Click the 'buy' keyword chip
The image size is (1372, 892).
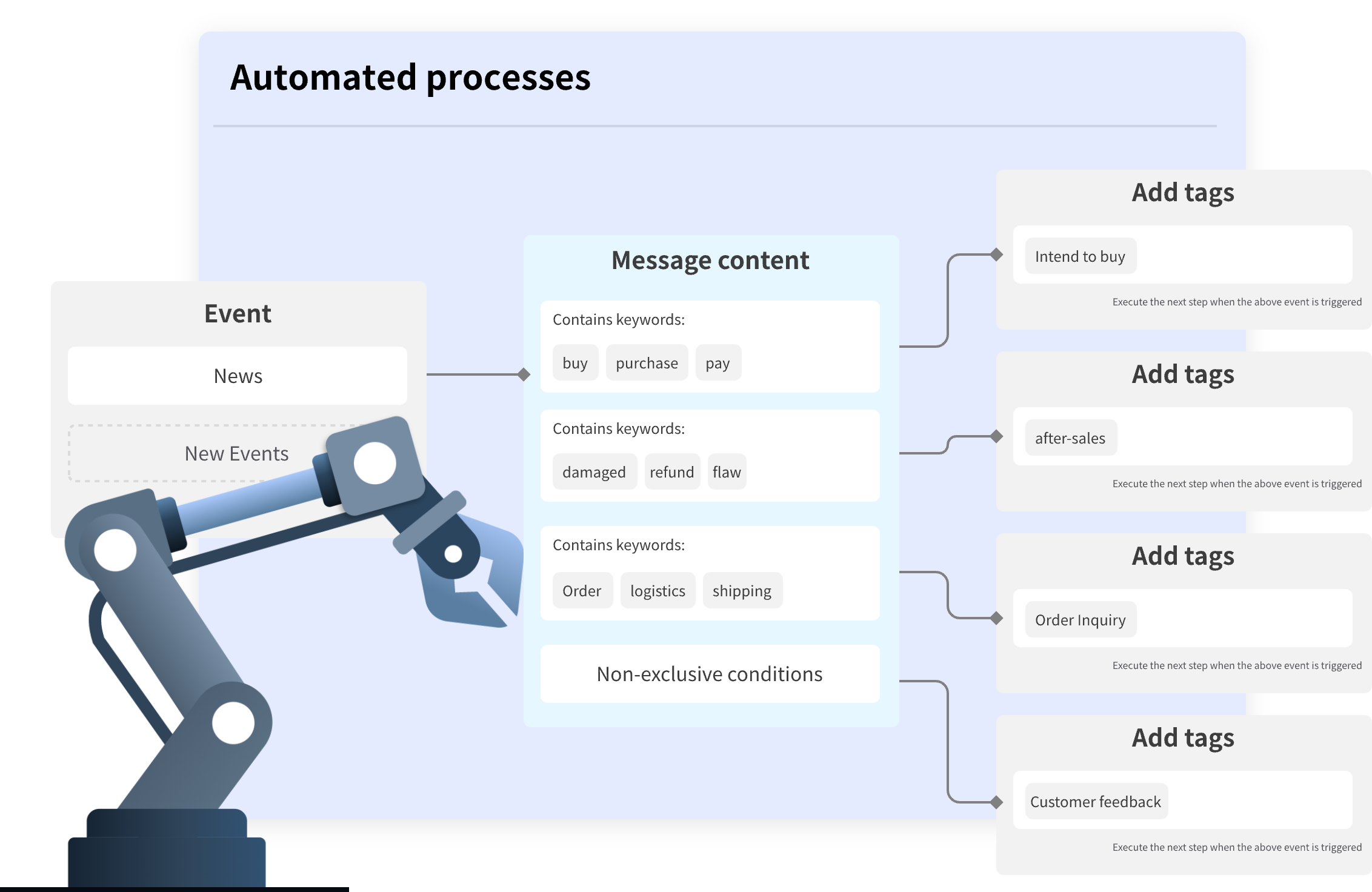[x=575, y=363]
